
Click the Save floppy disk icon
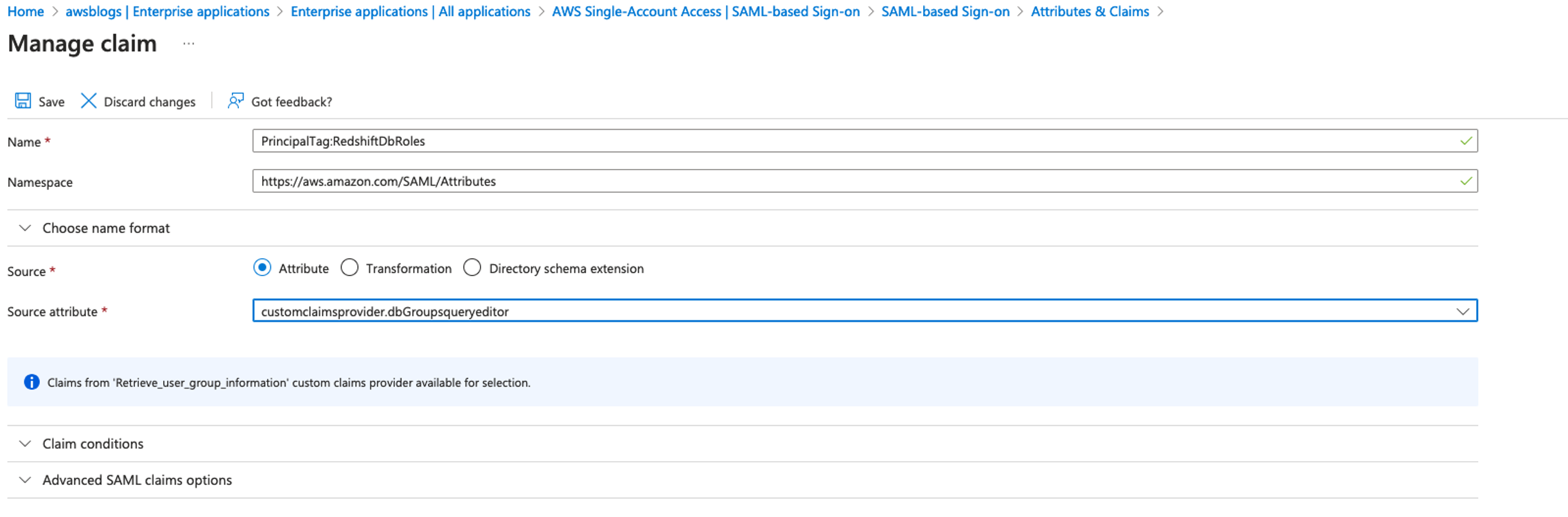point(23,101)
